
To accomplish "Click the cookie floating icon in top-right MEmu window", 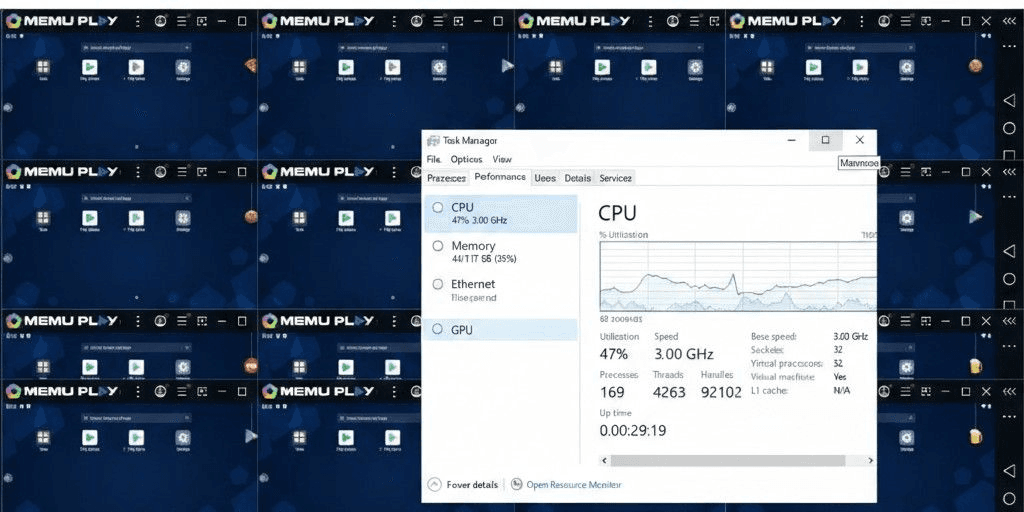I will 976,65.
